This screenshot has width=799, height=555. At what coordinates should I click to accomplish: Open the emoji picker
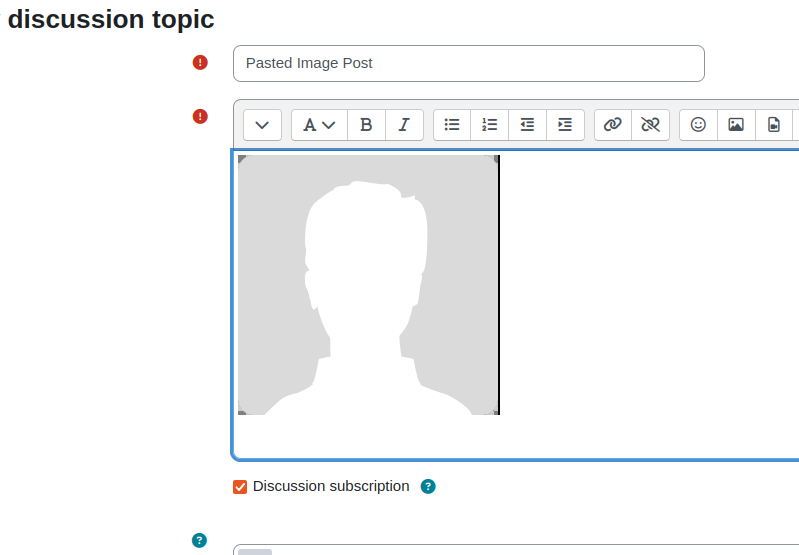698,125
